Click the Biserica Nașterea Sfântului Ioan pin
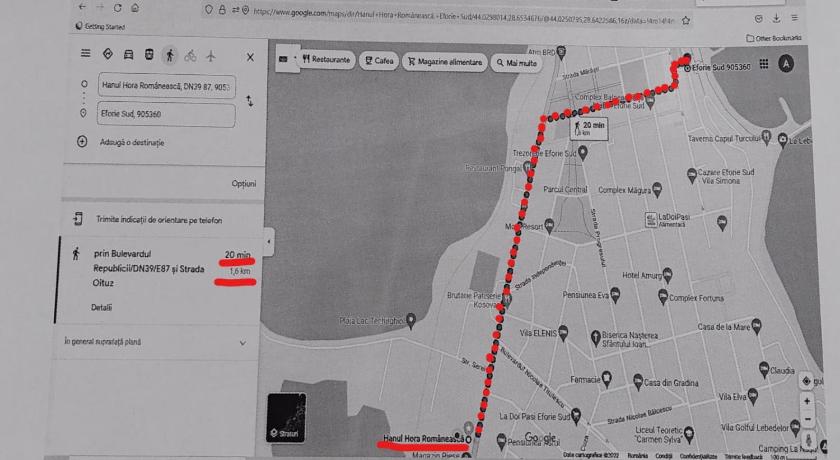The width and height of the screenshot is (840, 460). (x=595, y=338)
